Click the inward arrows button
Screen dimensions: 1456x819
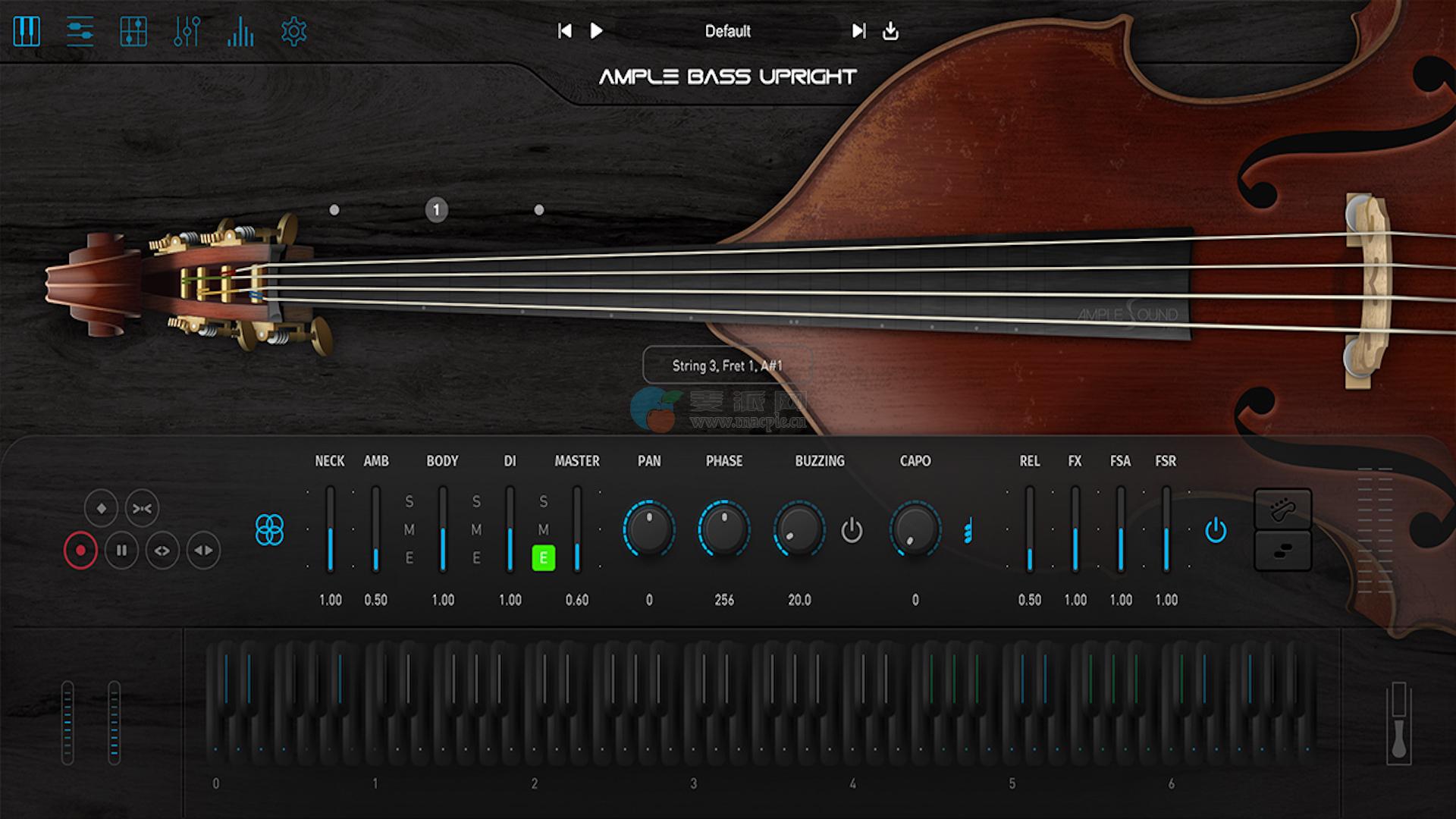click(x=143, y=508)
